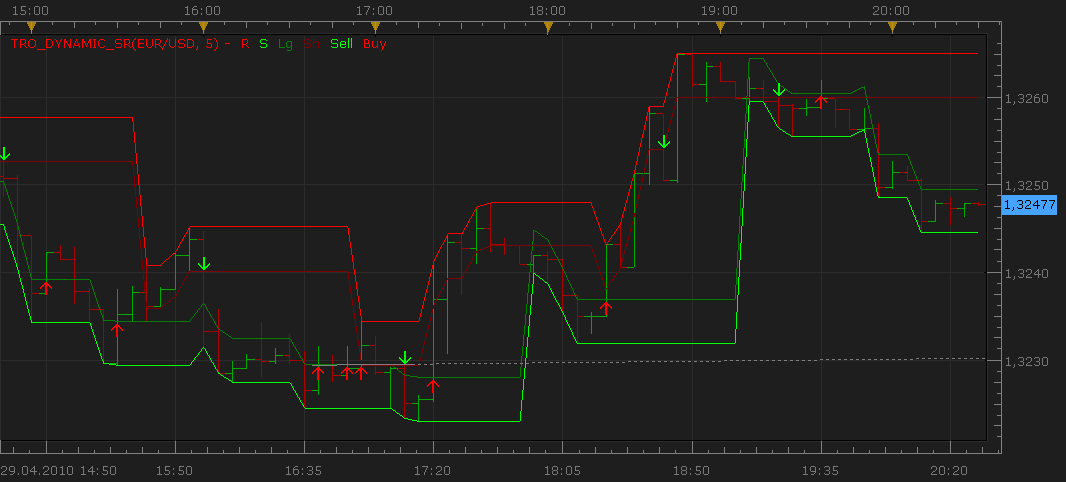This screenshot has width=1066, height=482.
Task: Click the red Buy arrow between 14:50 and 15:50
Action: click(118, 330)
